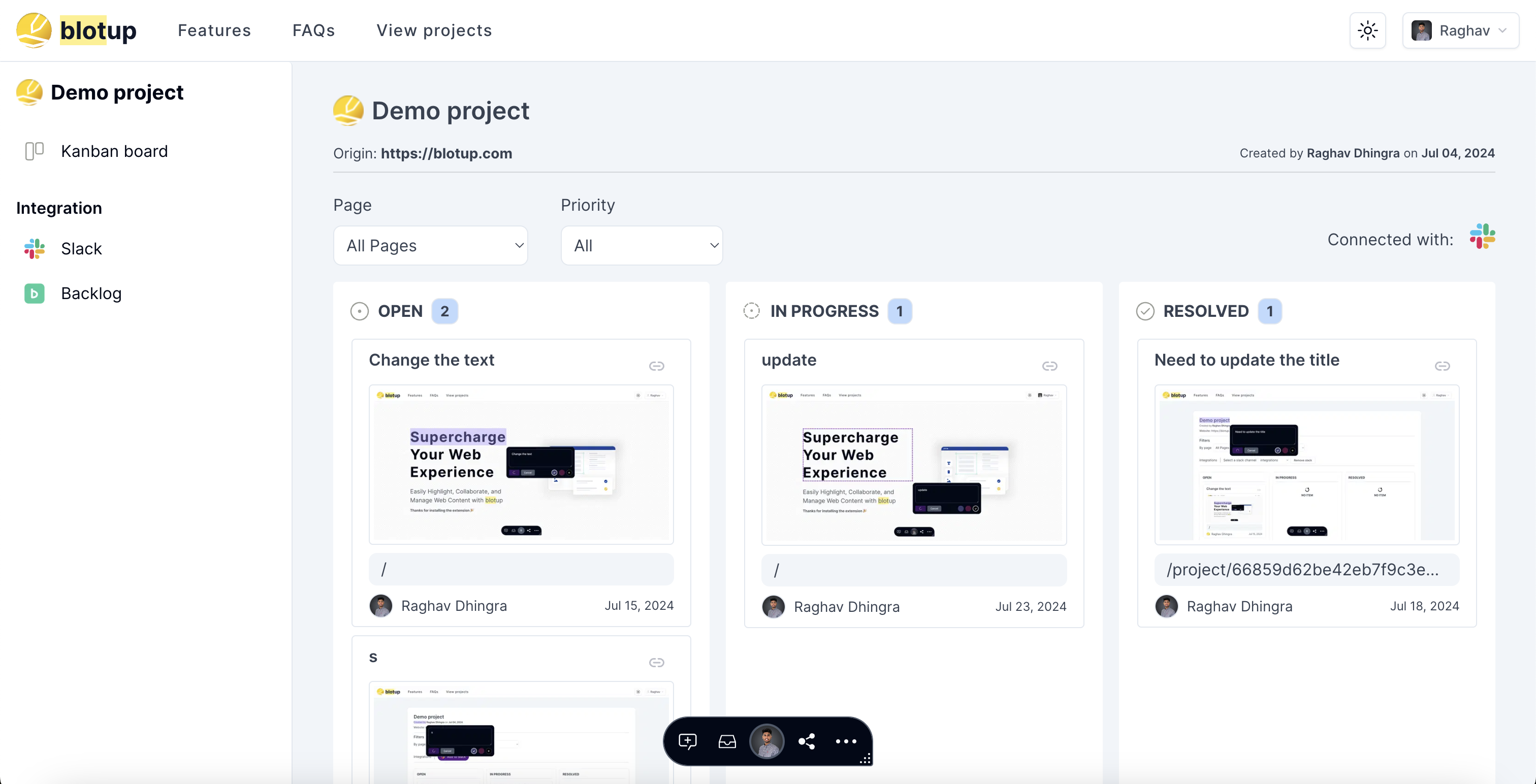Copy link icon on the 's' card
Screen dimensions: 1536x784
(x=656, y=662)
